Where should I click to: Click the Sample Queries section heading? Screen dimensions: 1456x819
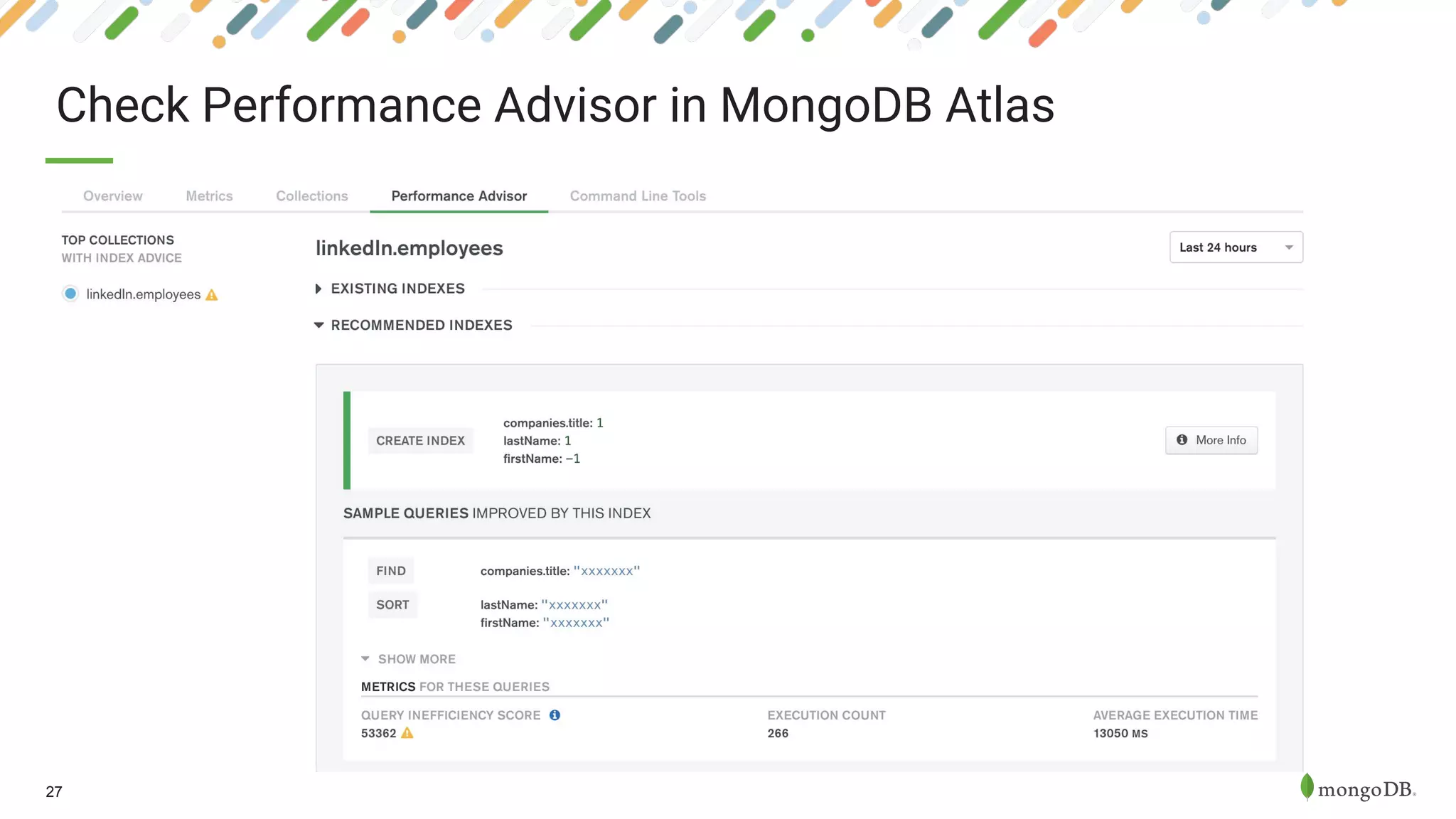pos(497,513)
